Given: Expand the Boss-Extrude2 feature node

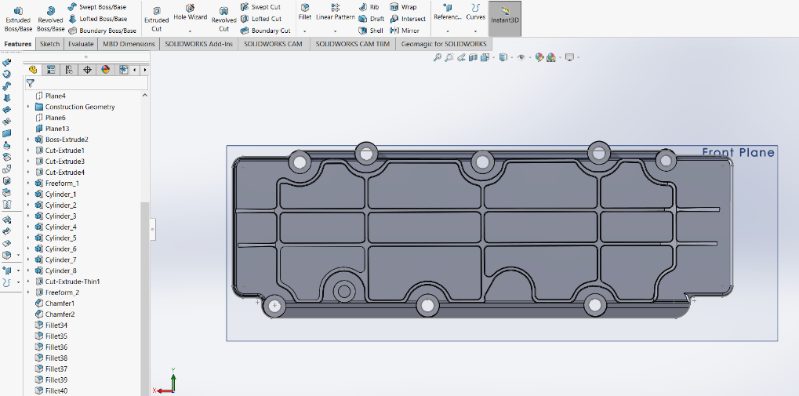Looking at the screenshot, I should click(28, 140).
